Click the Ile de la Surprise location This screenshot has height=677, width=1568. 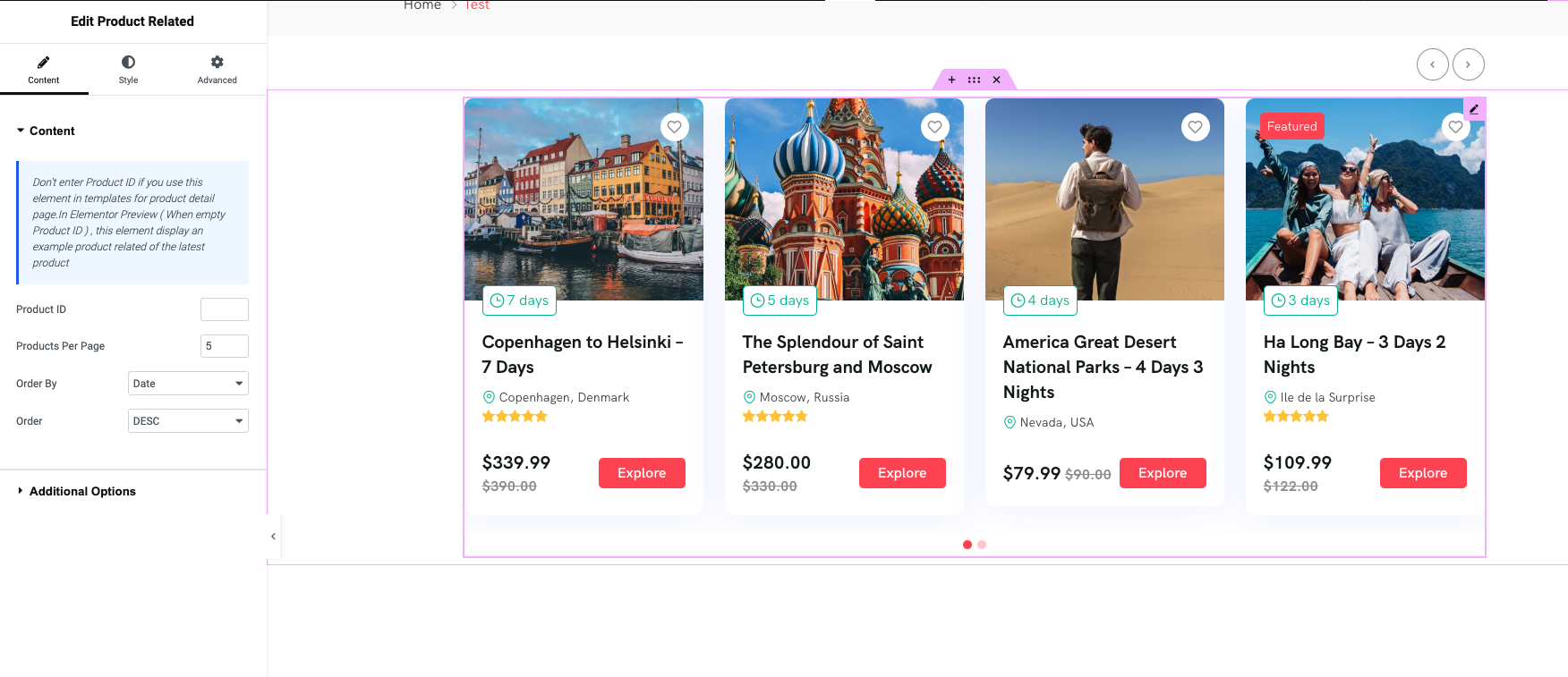click(1327, 397)
